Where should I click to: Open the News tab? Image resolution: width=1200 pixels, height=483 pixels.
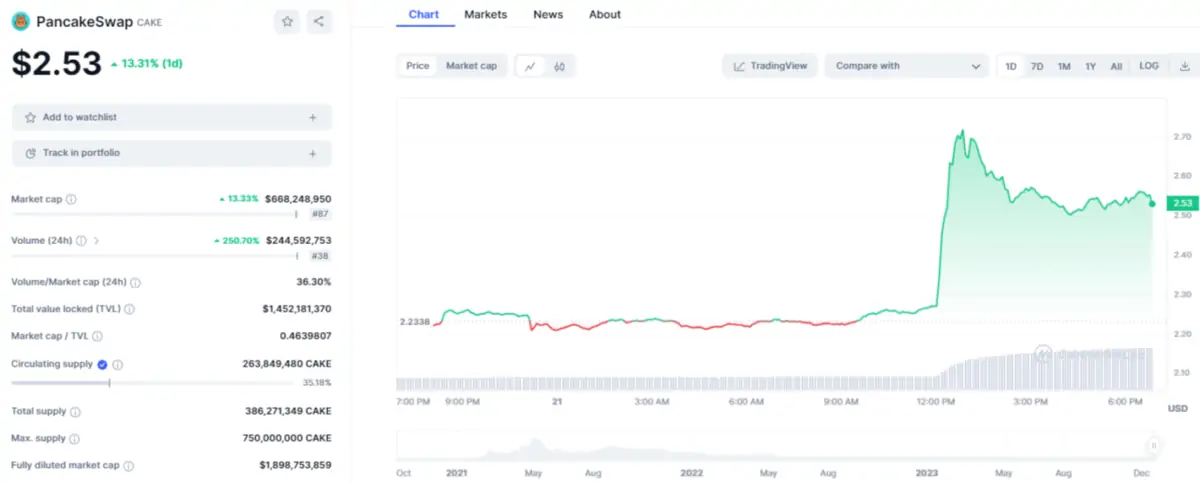point(548,15)
